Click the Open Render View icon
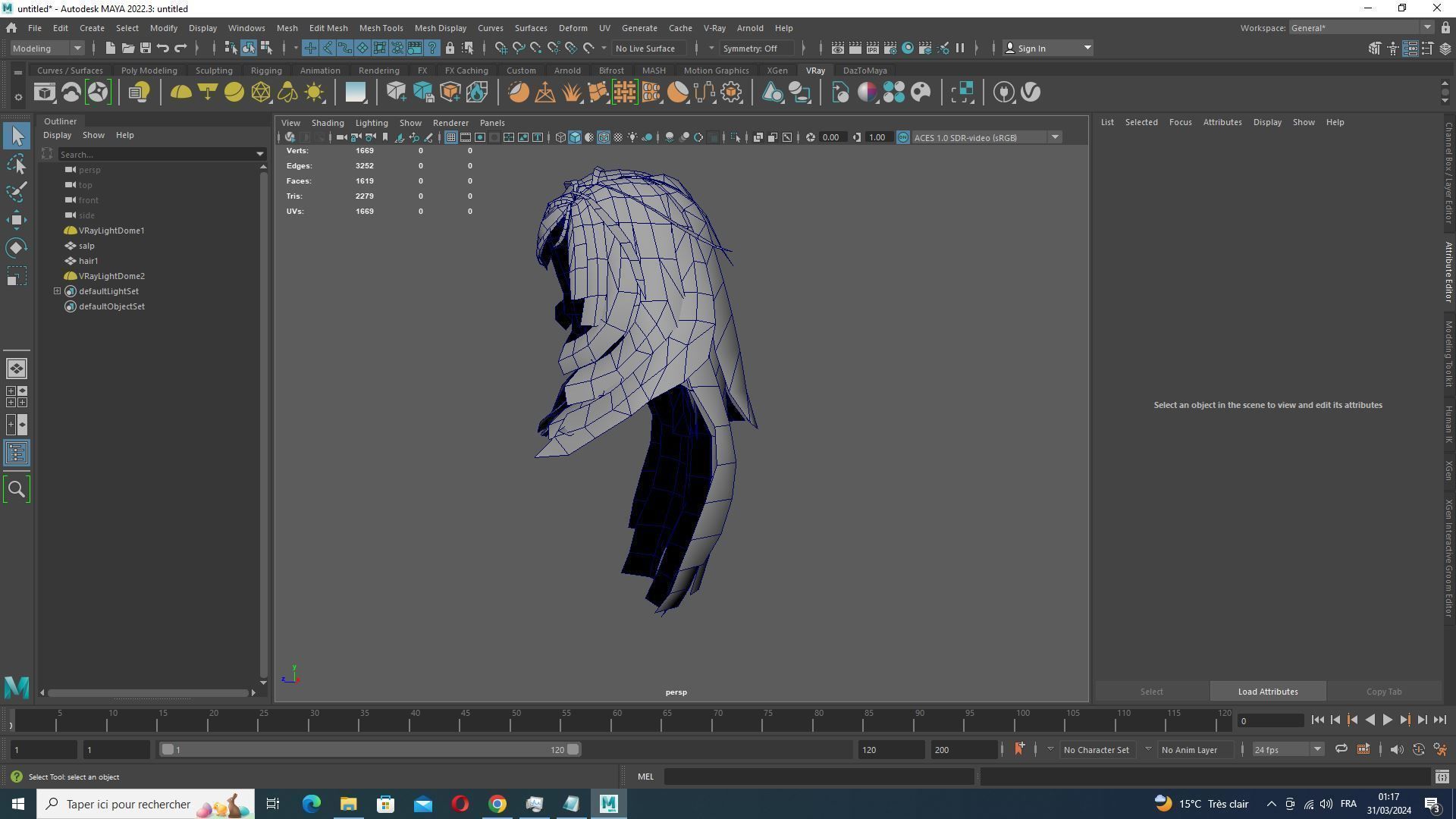Screen dimensions: 1456x819 tap(837, 49)
